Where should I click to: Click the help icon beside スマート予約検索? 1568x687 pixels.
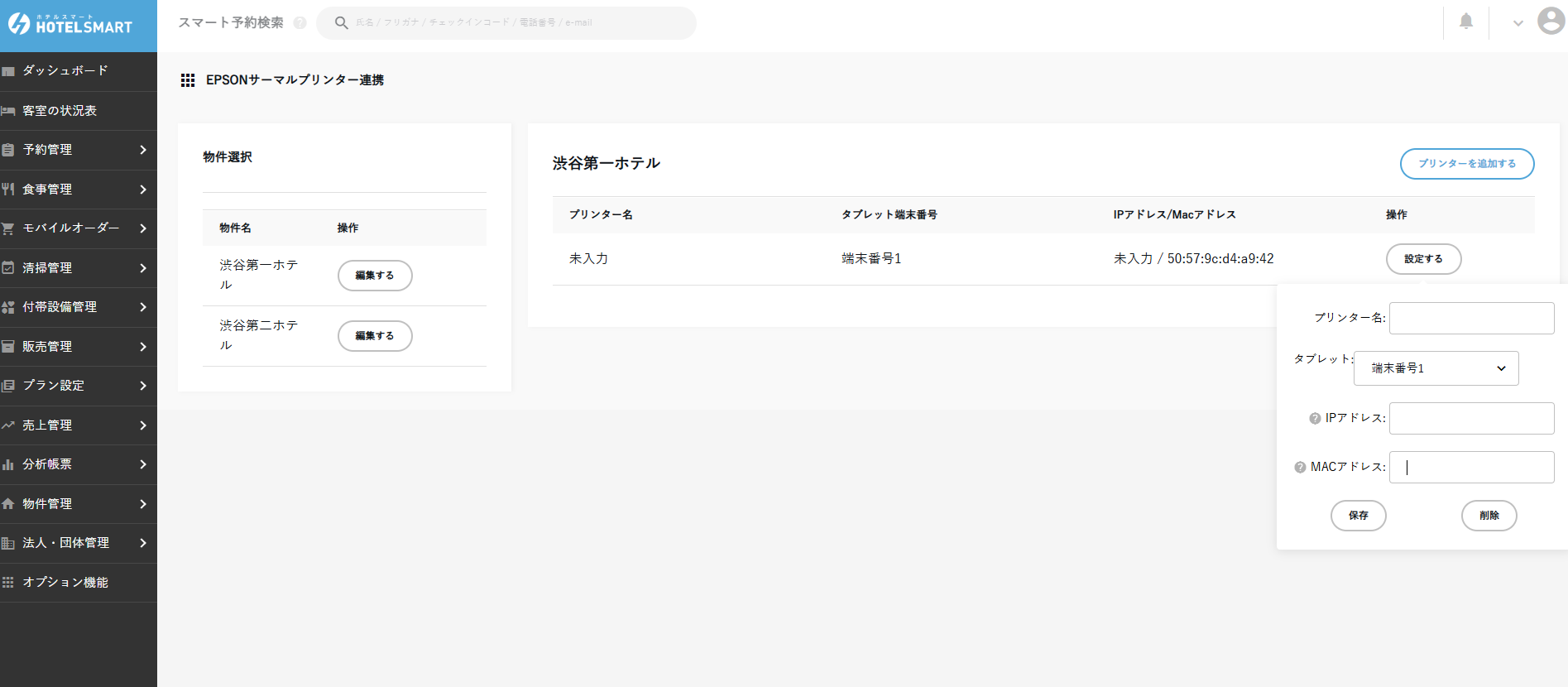tap(300, 23)
